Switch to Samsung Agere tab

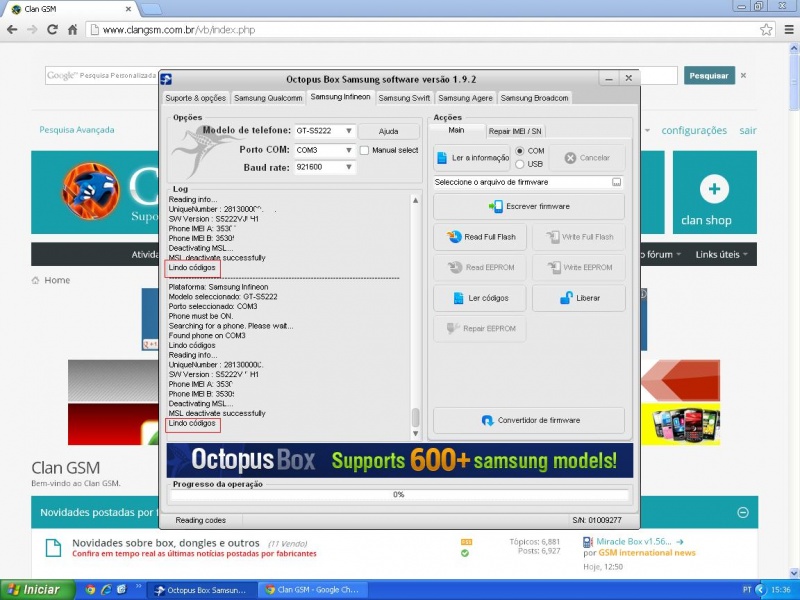tap(465, 98)
